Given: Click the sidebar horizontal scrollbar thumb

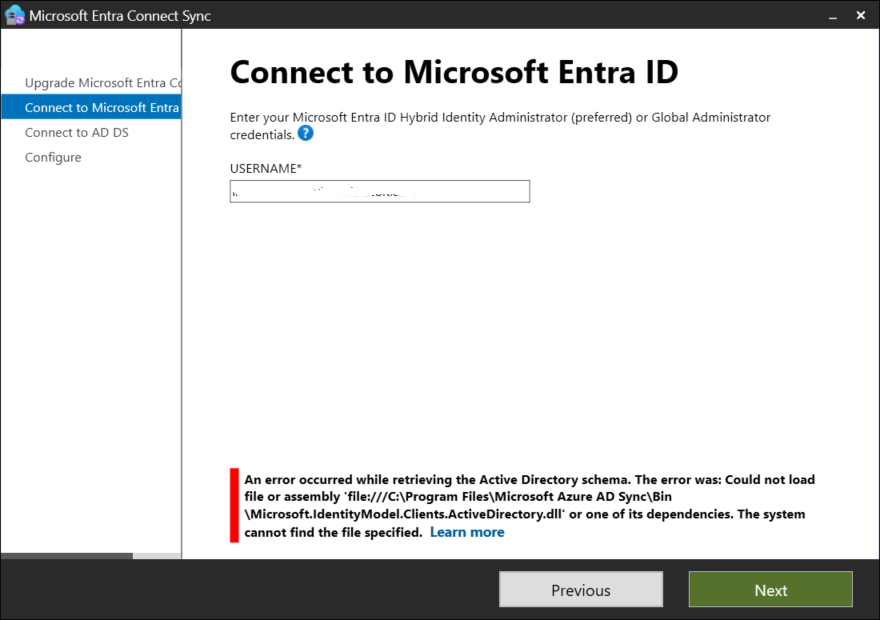Looking at the screenshot, I should [67, 556].
